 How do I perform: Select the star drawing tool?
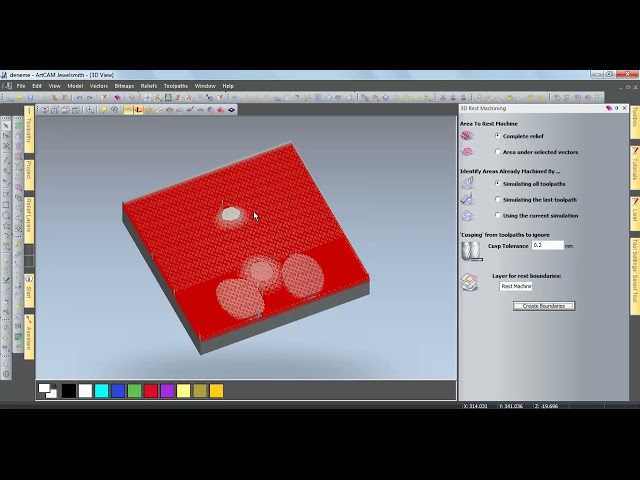point(6,226)
